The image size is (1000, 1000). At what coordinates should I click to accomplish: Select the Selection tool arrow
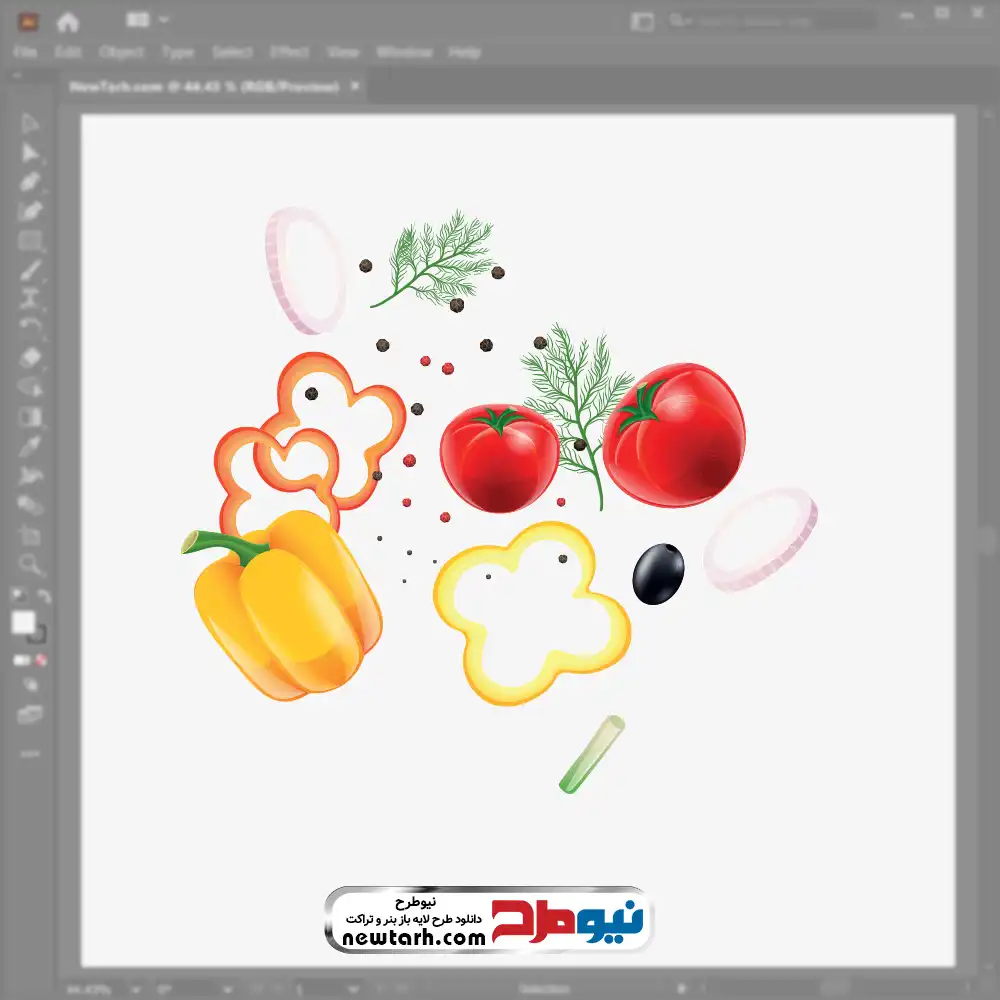[30, 124]
